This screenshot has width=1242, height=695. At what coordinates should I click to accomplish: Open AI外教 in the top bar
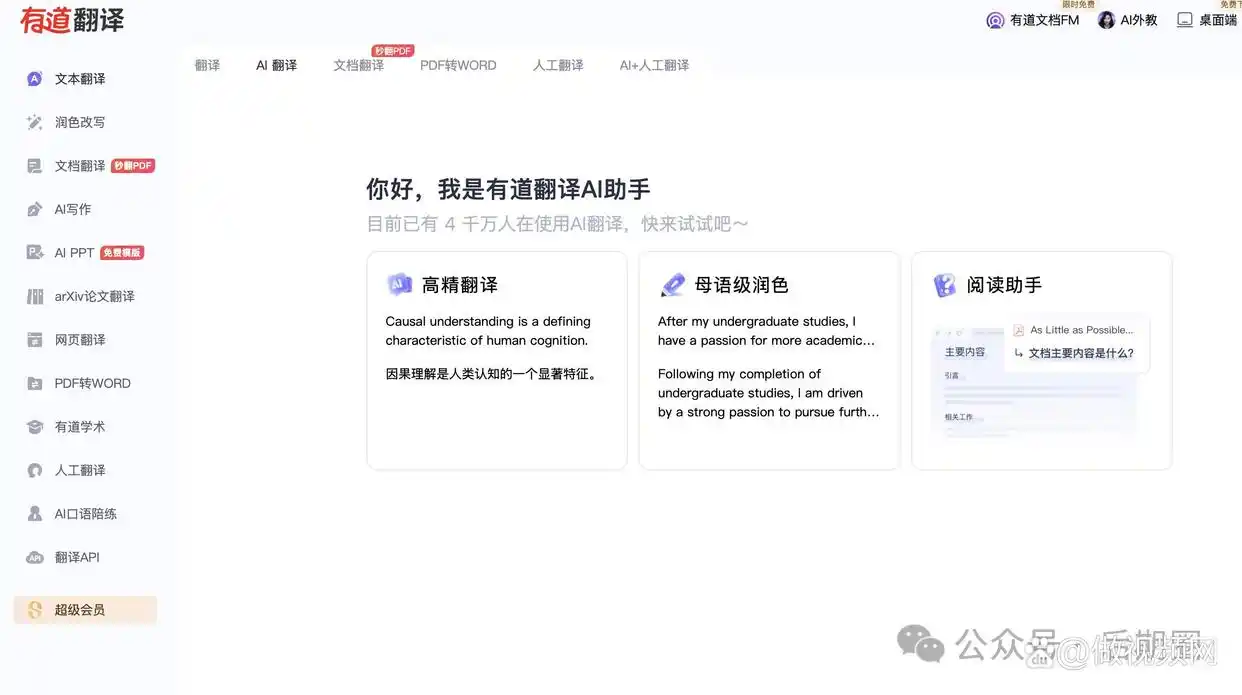coord(1128,19)
